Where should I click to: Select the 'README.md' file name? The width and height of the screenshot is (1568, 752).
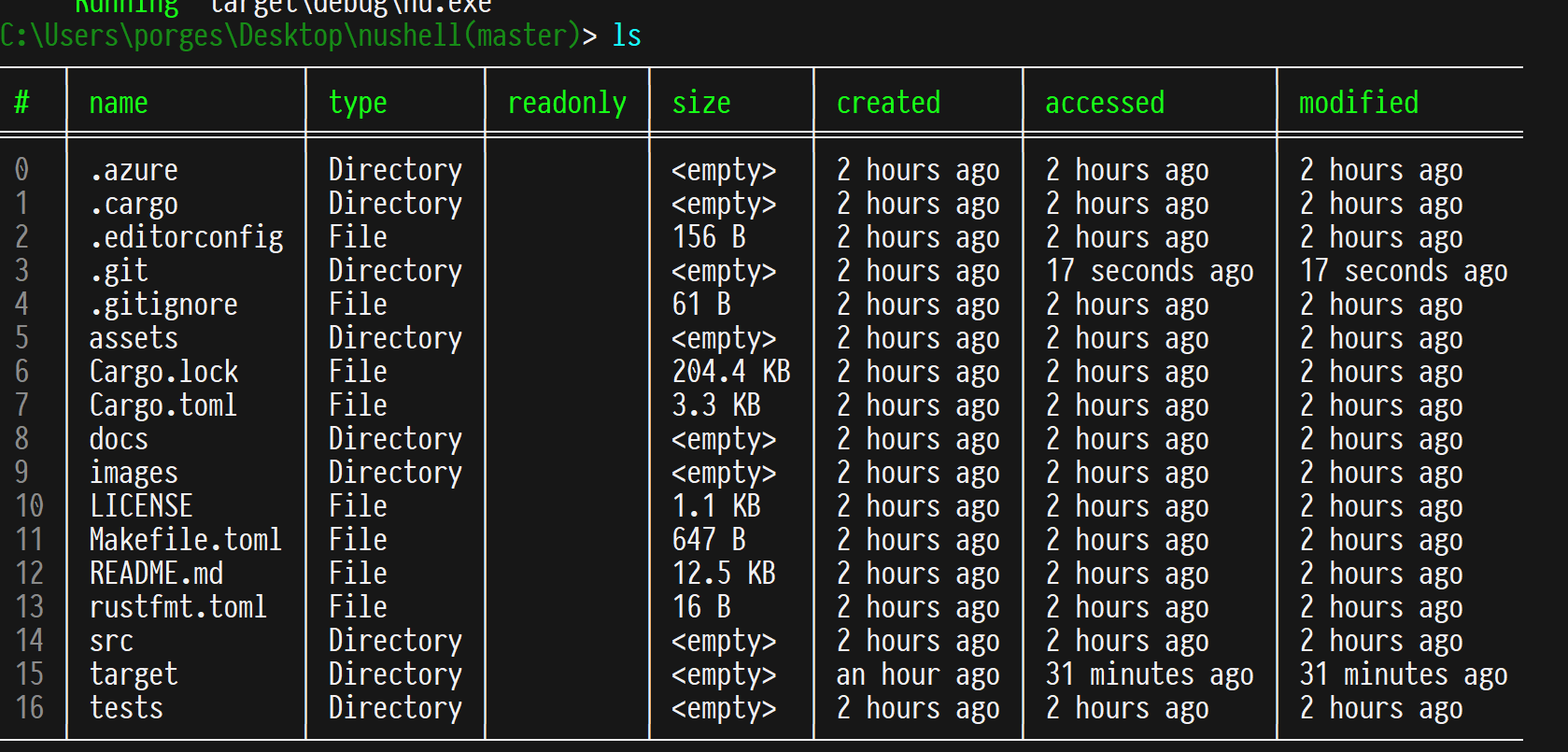pyautogui.click(x=156, y=574)
